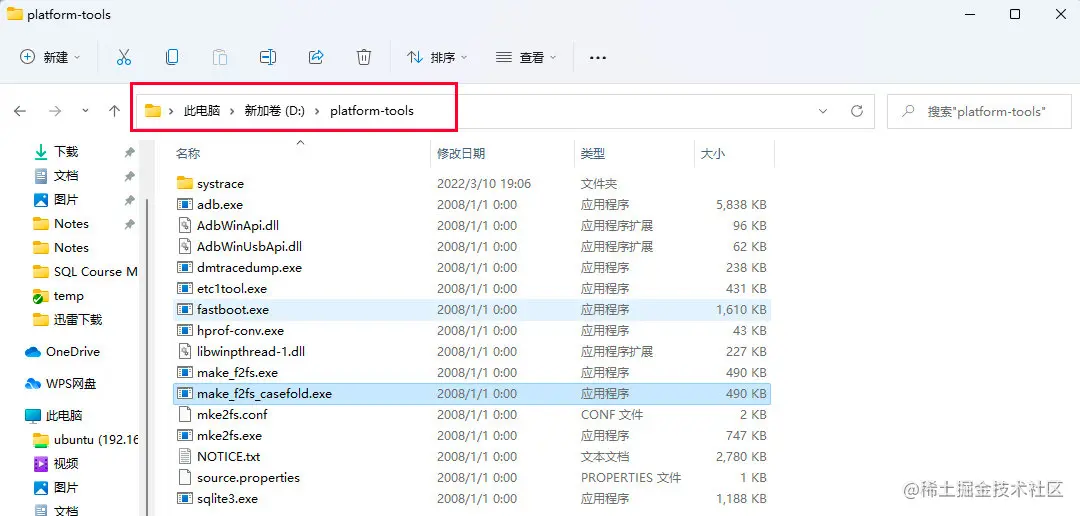The image size is (1080, 516).
Task: Select the hprof-conv.exe file
Action: (x=472, y=331)
